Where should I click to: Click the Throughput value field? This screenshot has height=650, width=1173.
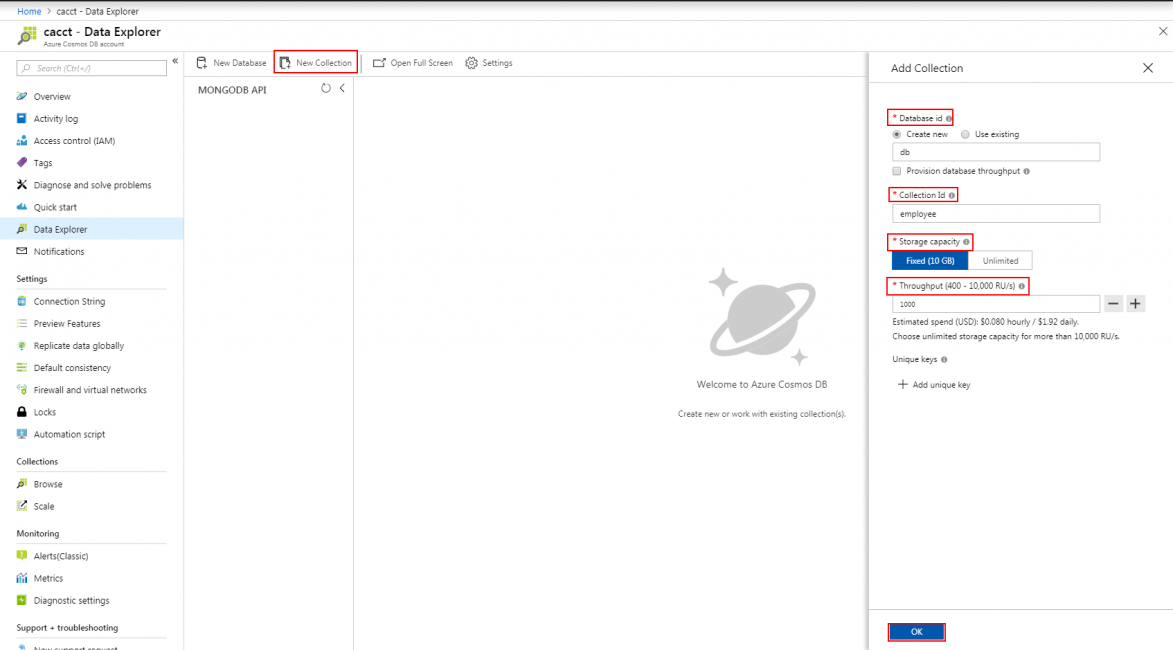pyautogui.click(x=996, y=304)
